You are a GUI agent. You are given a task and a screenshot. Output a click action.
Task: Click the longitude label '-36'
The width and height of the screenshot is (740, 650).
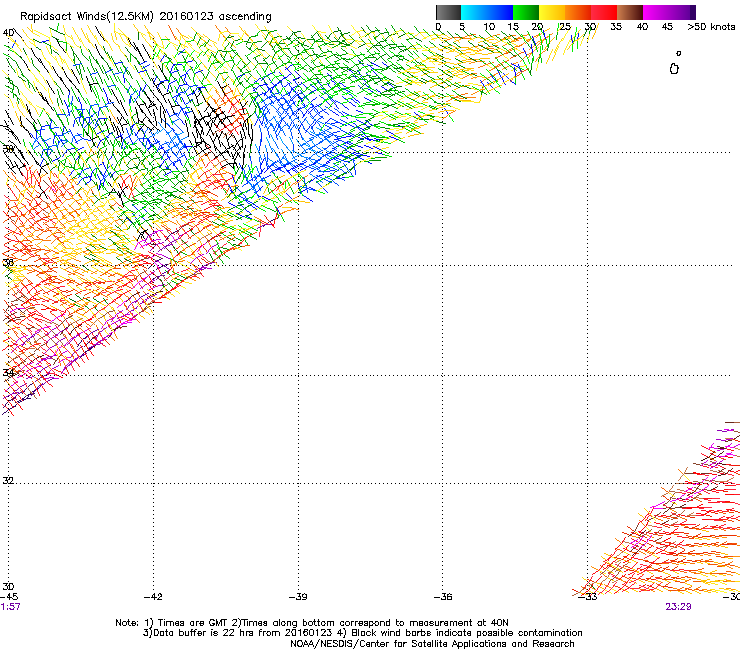tap(443, 597)
